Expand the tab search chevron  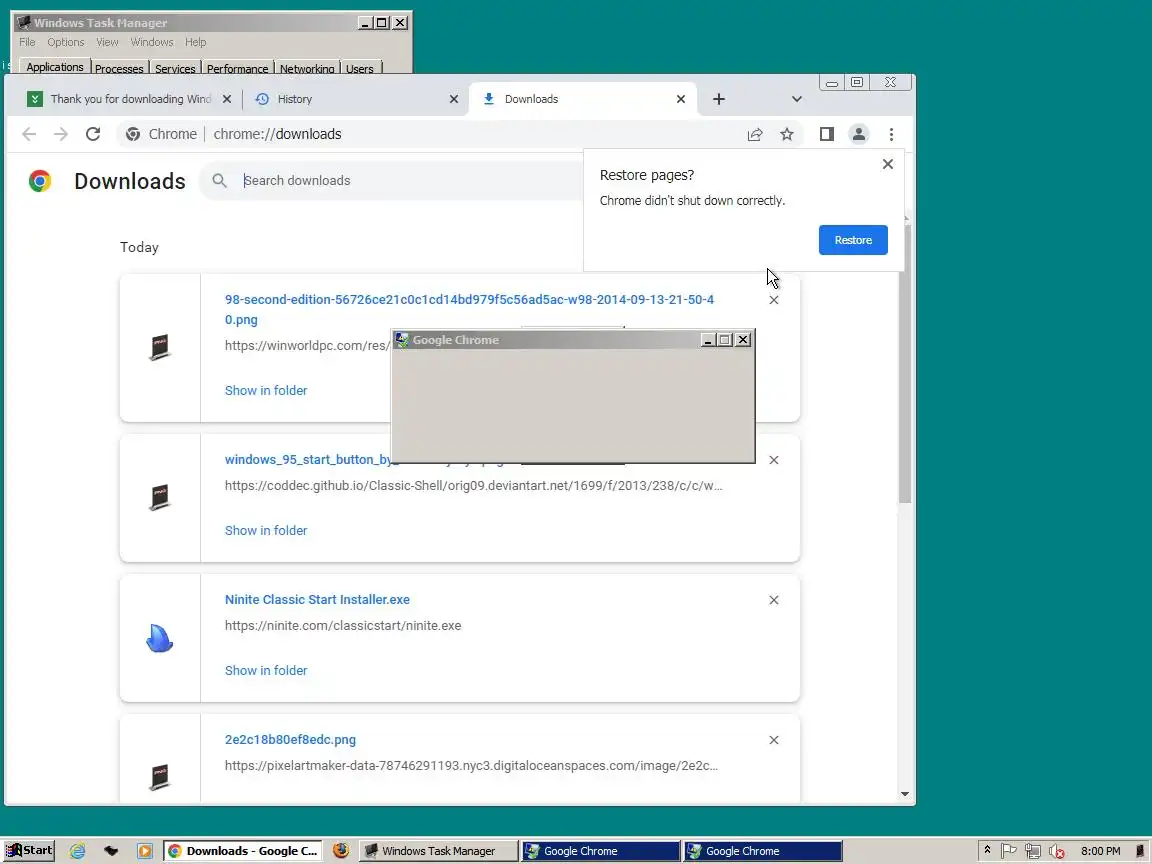coord(796,99)
